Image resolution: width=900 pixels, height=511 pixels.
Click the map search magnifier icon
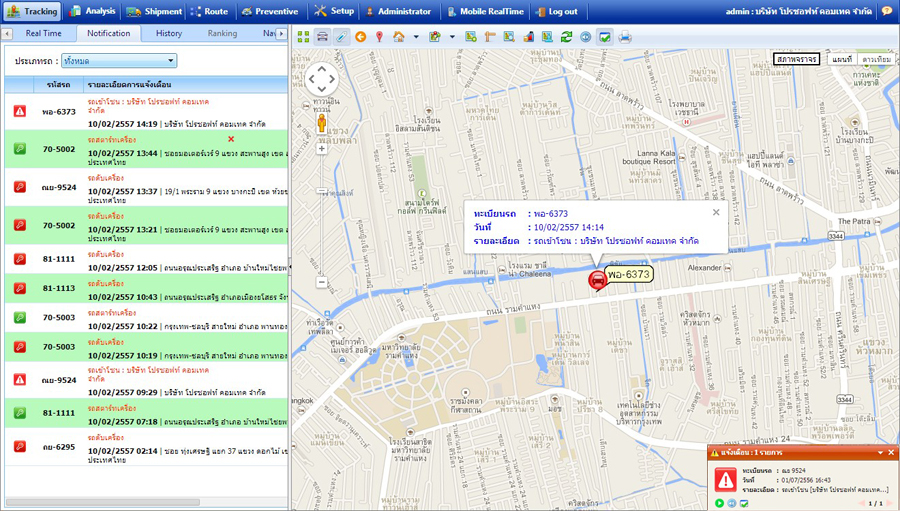pyautogui.click(x=509, y=37)
